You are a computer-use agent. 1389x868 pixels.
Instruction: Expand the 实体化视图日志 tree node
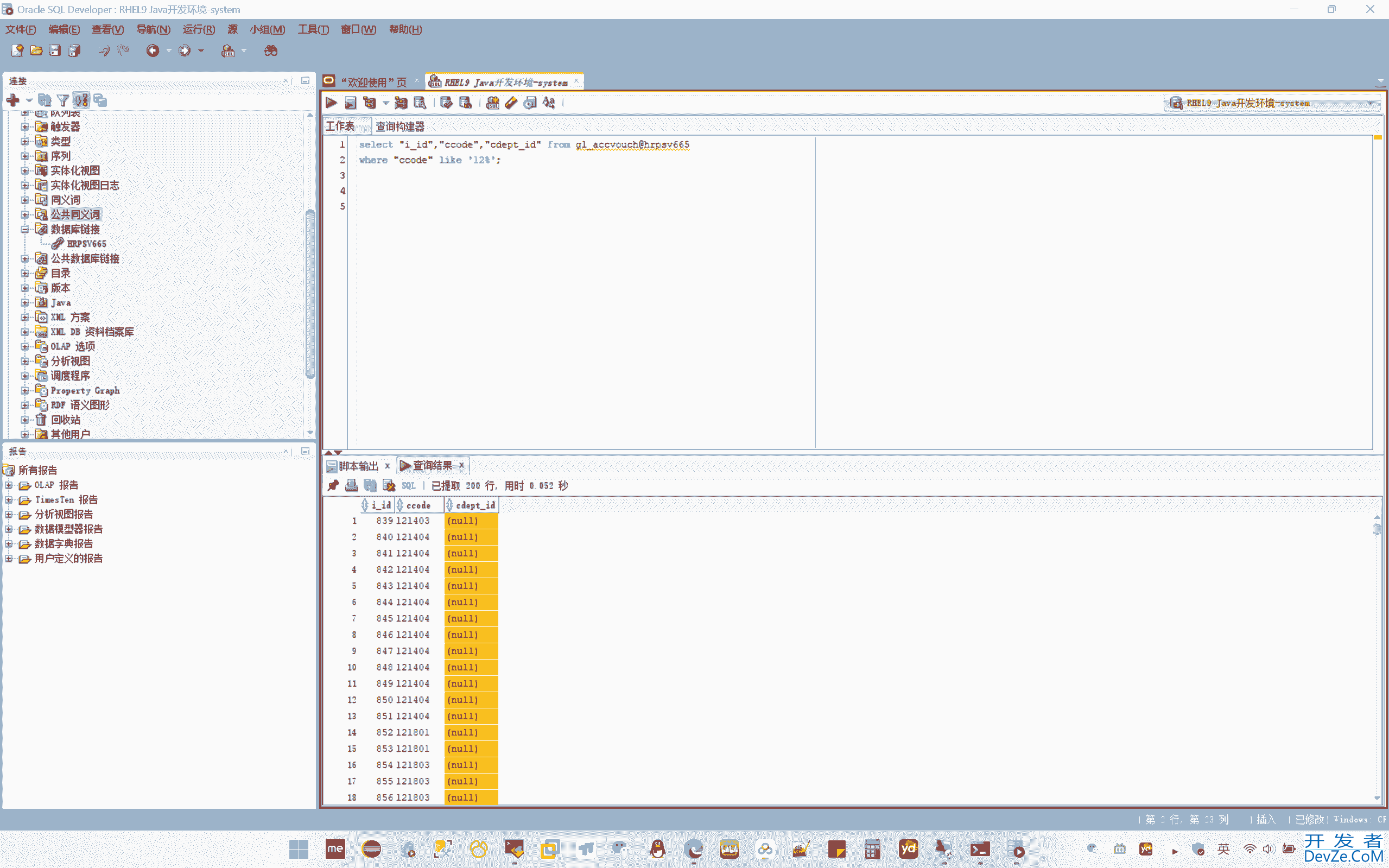pos(24,185)
